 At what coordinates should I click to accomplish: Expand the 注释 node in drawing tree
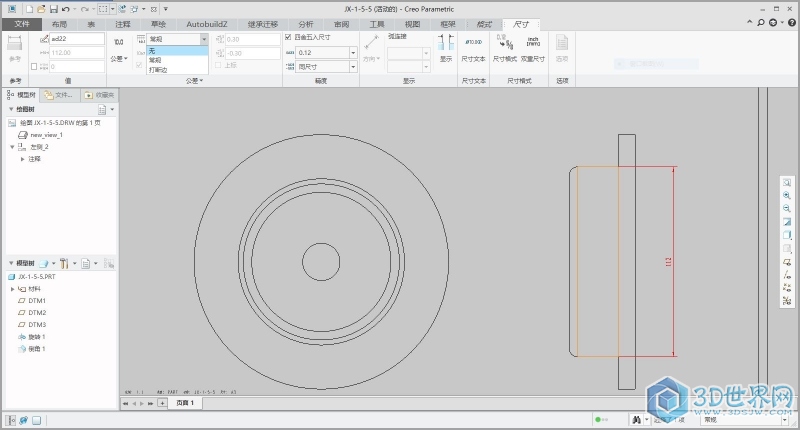click(x=22, y=159)
